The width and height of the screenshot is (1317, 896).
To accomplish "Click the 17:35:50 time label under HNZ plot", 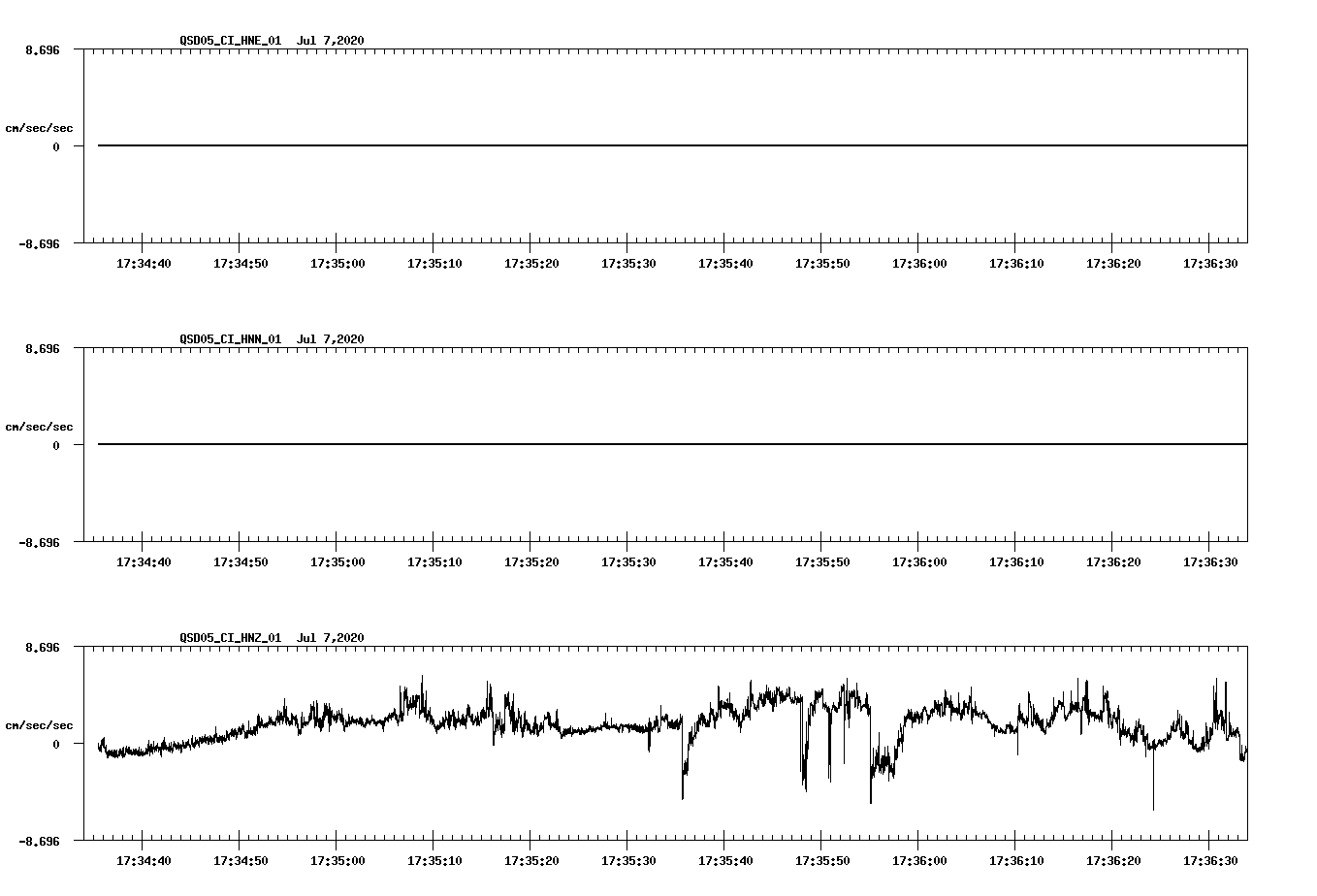I will [x=822, y=860].
